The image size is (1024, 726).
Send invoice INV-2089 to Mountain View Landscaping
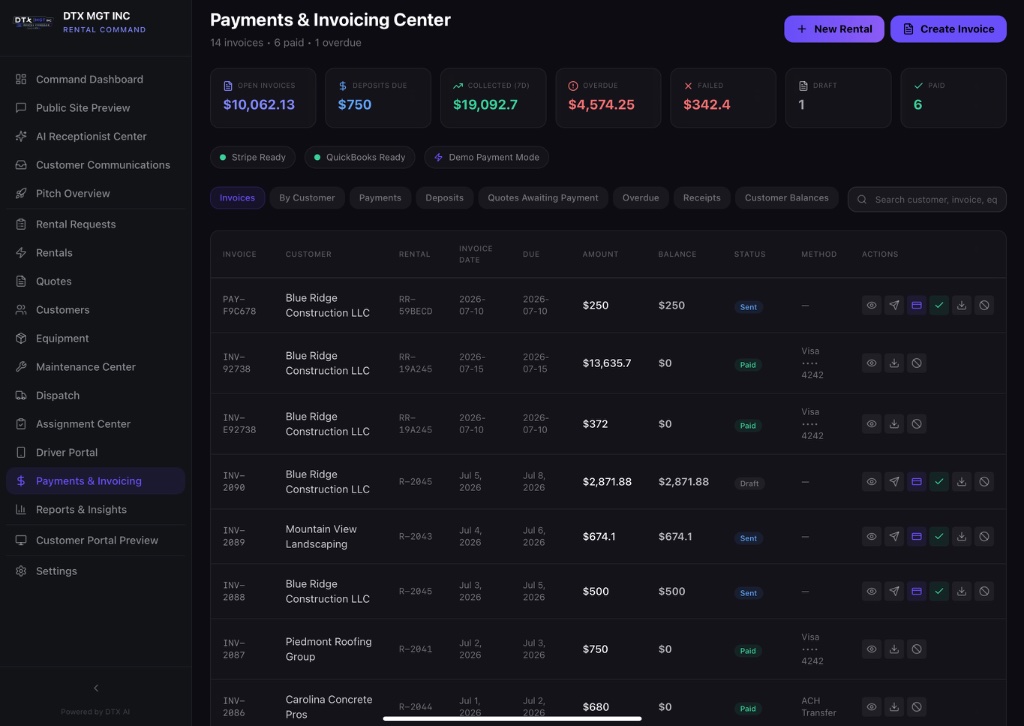pos(894,537)
